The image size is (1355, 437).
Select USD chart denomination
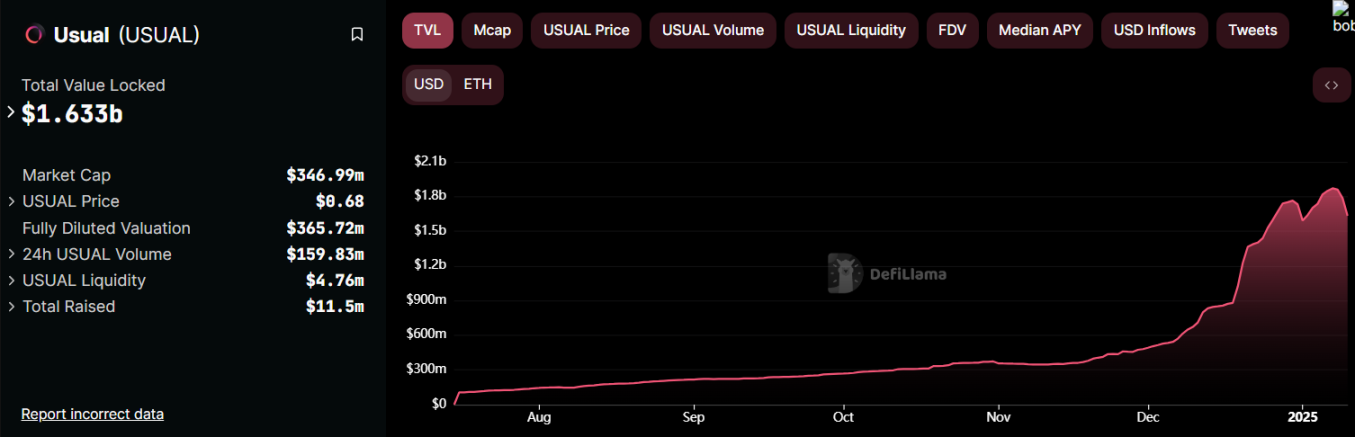429,84
